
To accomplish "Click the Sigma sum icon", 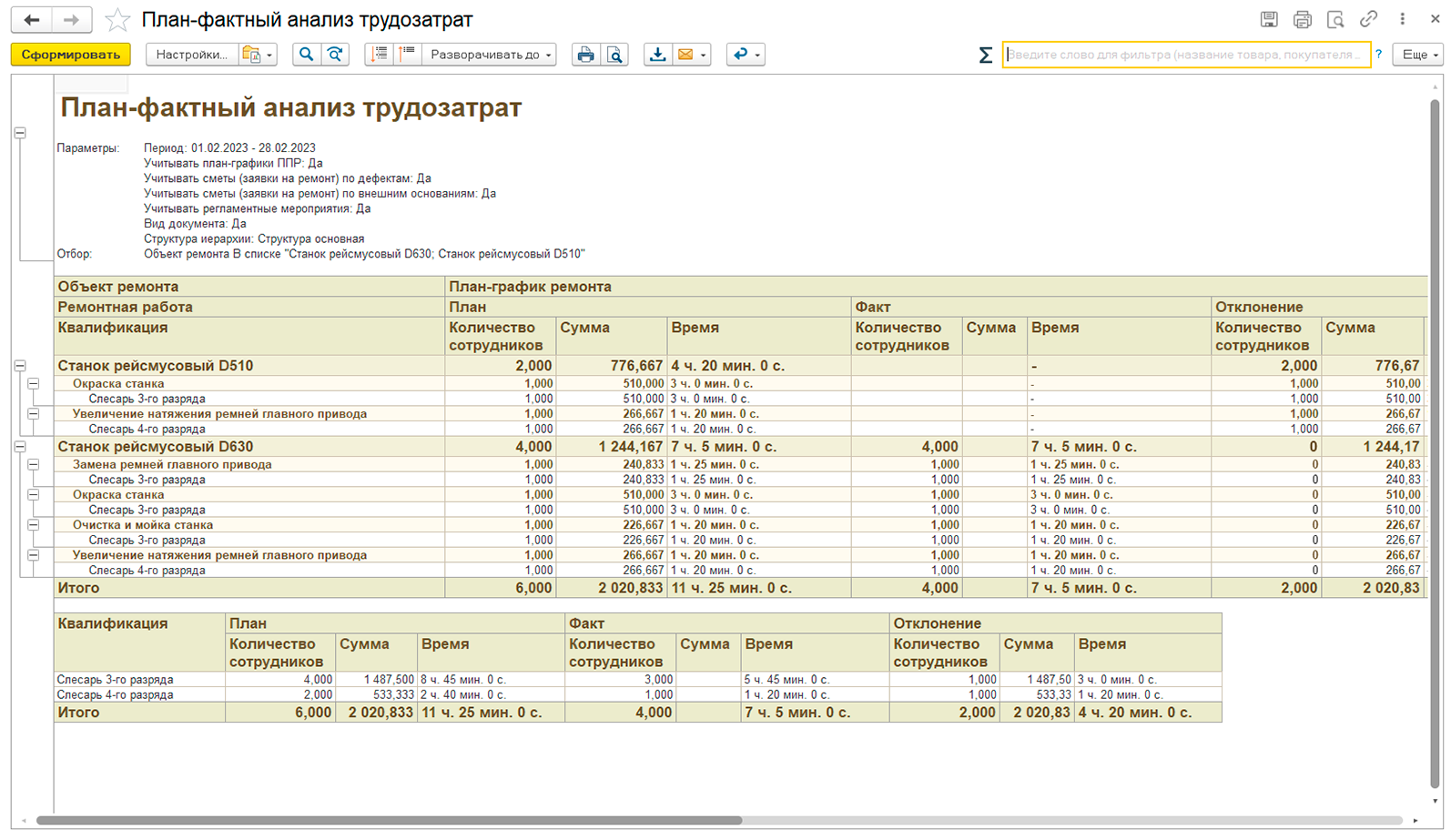I will tap(985, 56).
